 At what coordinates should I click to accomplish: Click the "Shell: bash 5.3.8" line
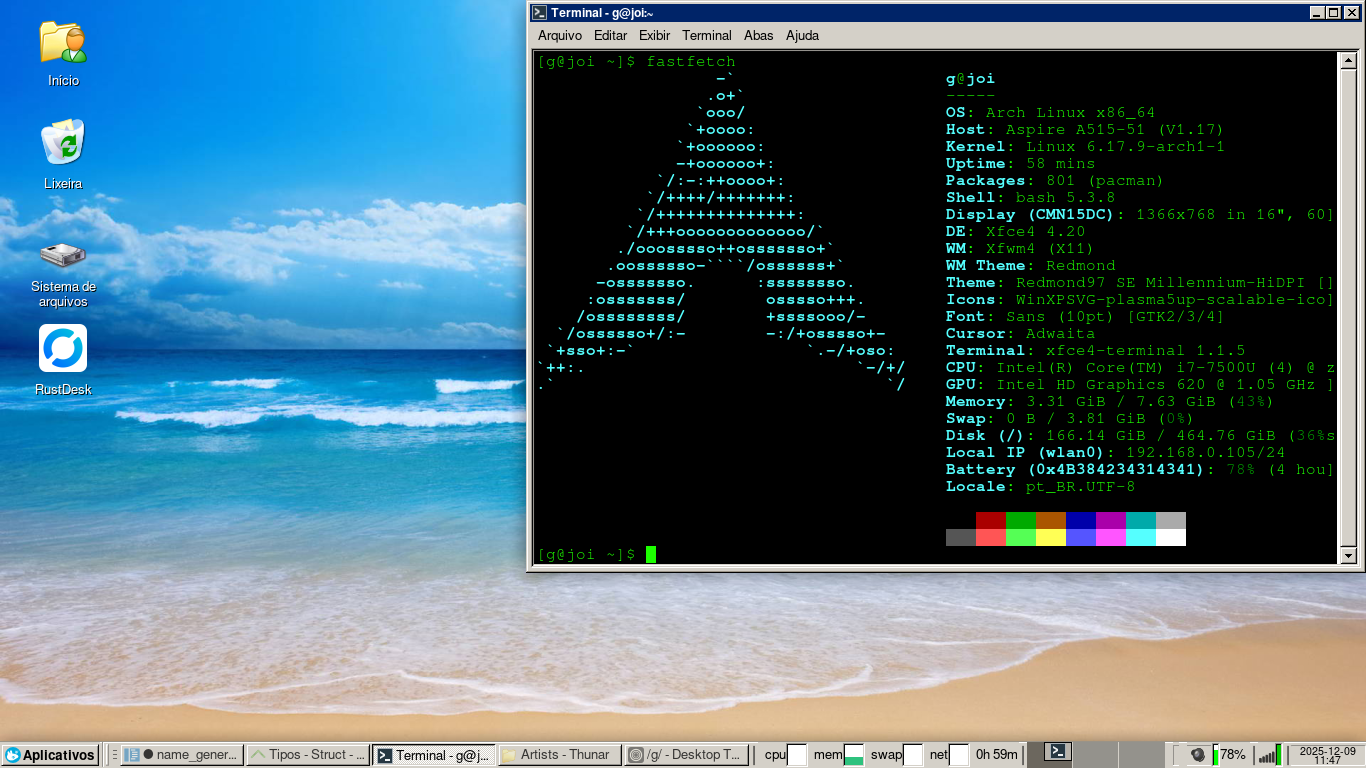click(1031, 198)
